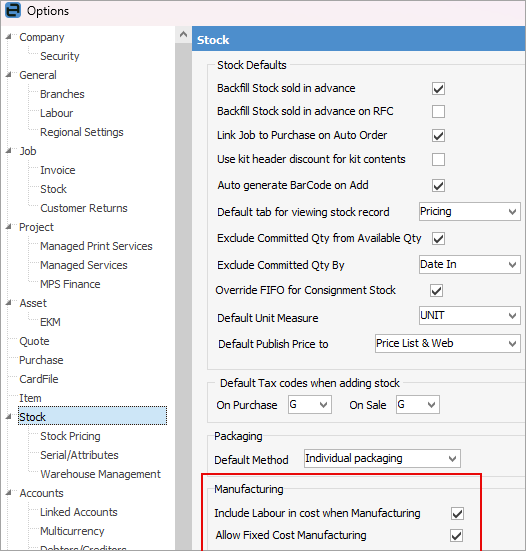Screen dimensions: 526x551
Task: Open Managed Print Services settings
Action: click(96, 246)
